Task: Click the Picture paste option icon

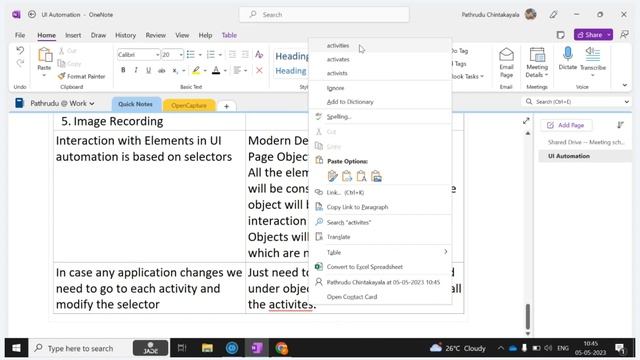Action: pos(376,176)
